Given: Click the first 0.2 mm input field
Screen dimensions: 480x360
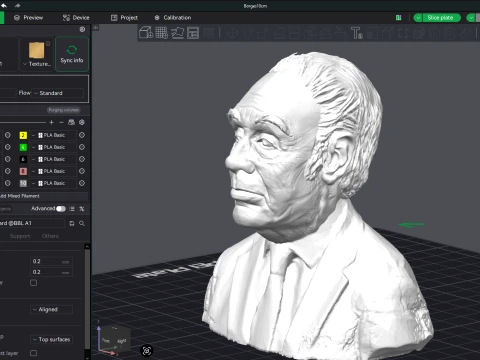Looking at the screenshot, I should [x=51, y=261].
